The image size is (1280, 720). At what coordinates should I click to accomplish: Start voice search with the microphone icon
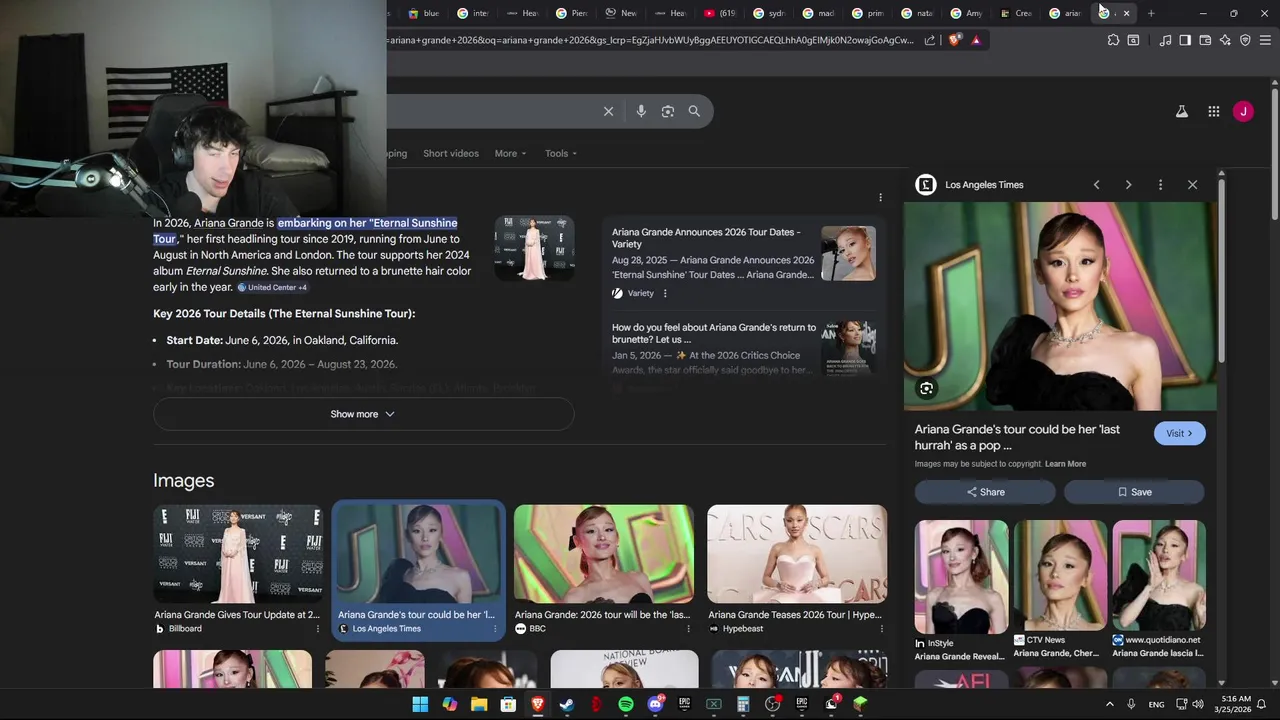click(641, 111)
